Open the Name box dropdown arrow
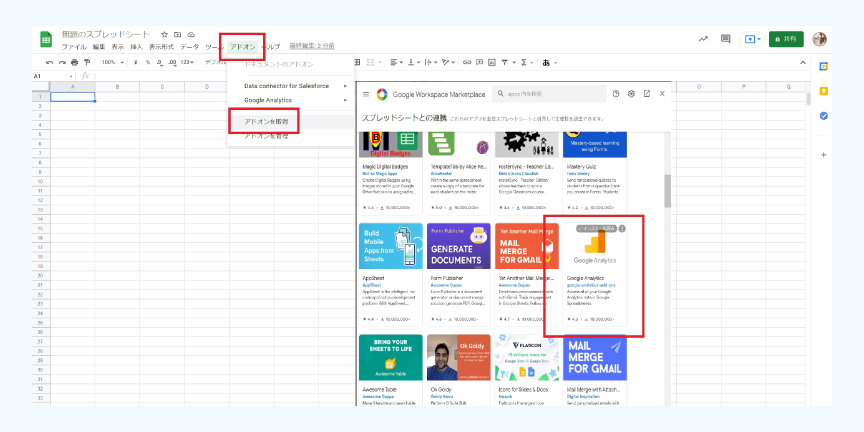The height and width of the screenshot is (432, 864). [71, 76]
